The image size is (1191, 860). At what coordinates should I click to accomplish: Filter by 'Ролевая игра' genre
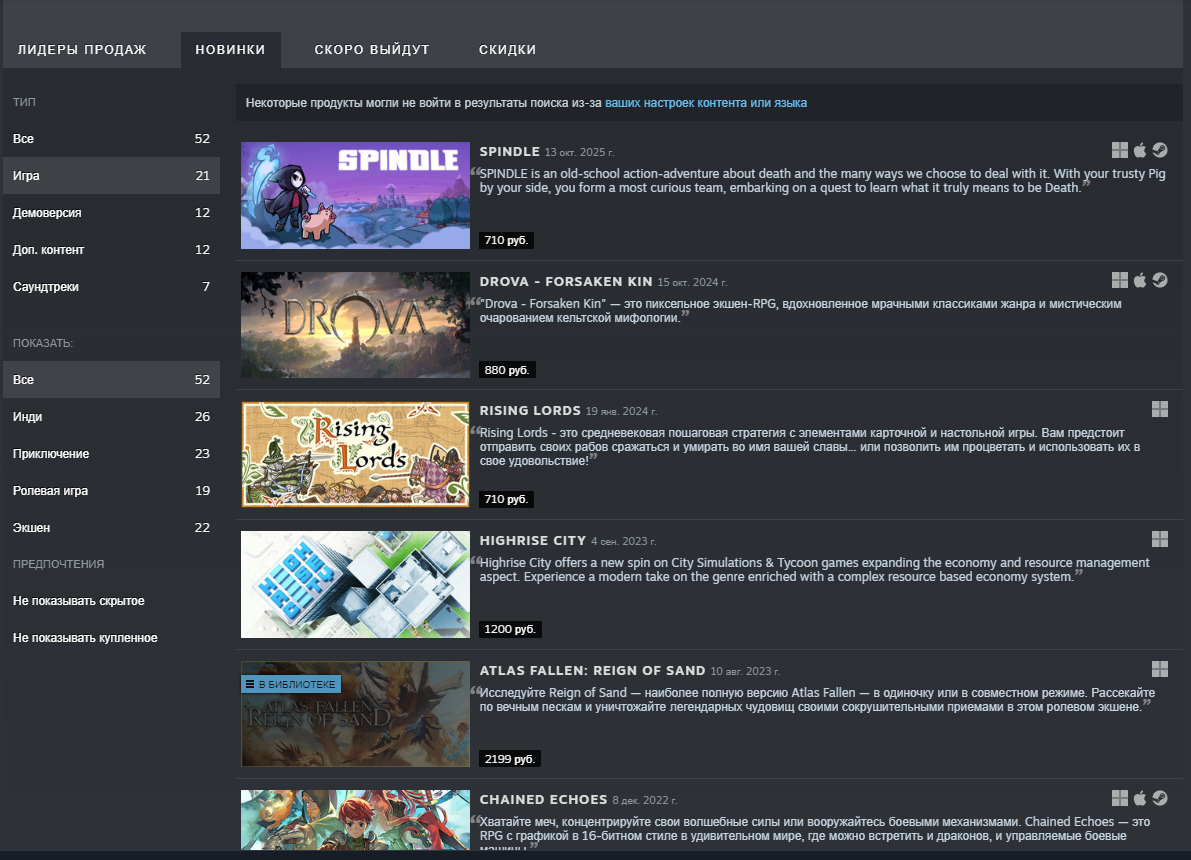[50, 491]
